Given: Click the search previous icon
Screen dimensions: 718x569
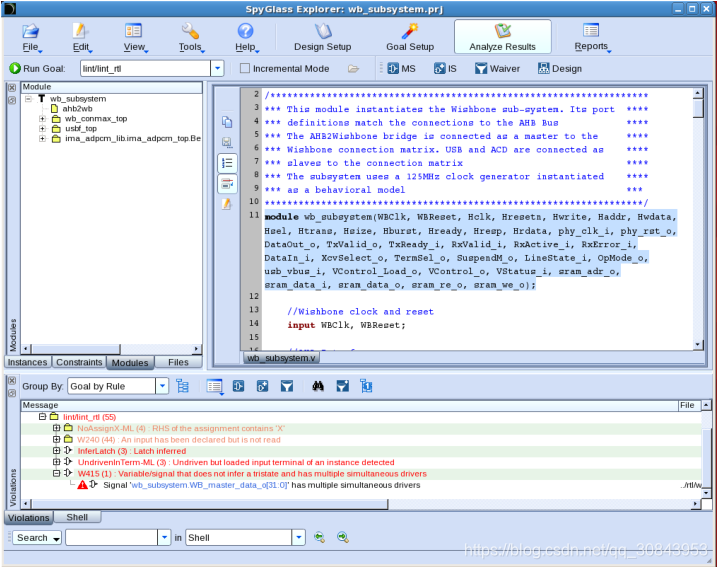Looking at the screenshot, I should pyautogui.click(x=319, y=537).
